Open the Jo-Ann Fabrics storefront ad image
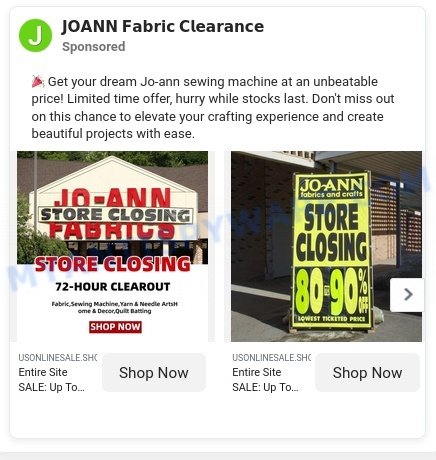This screenshot has width=436, height=460. (113, 246)
